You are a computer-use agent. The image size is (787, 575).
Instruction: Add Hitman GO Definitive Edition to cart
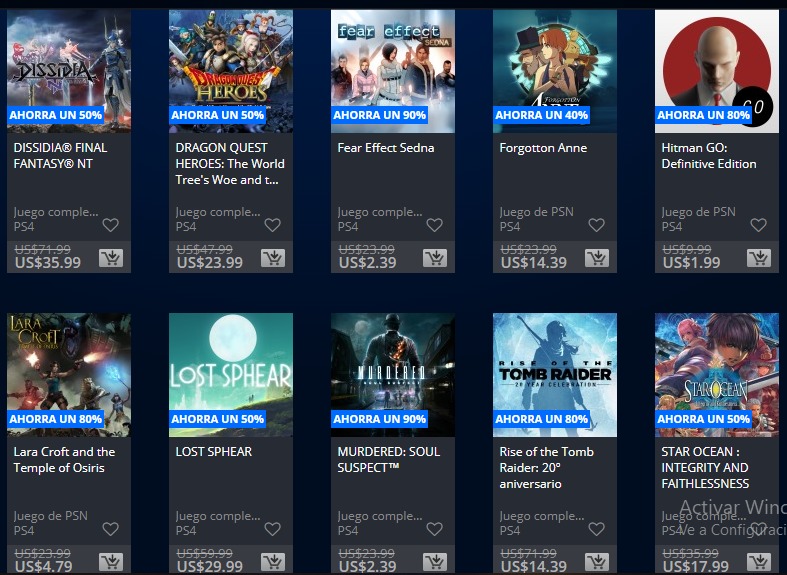tap(759, 258)
